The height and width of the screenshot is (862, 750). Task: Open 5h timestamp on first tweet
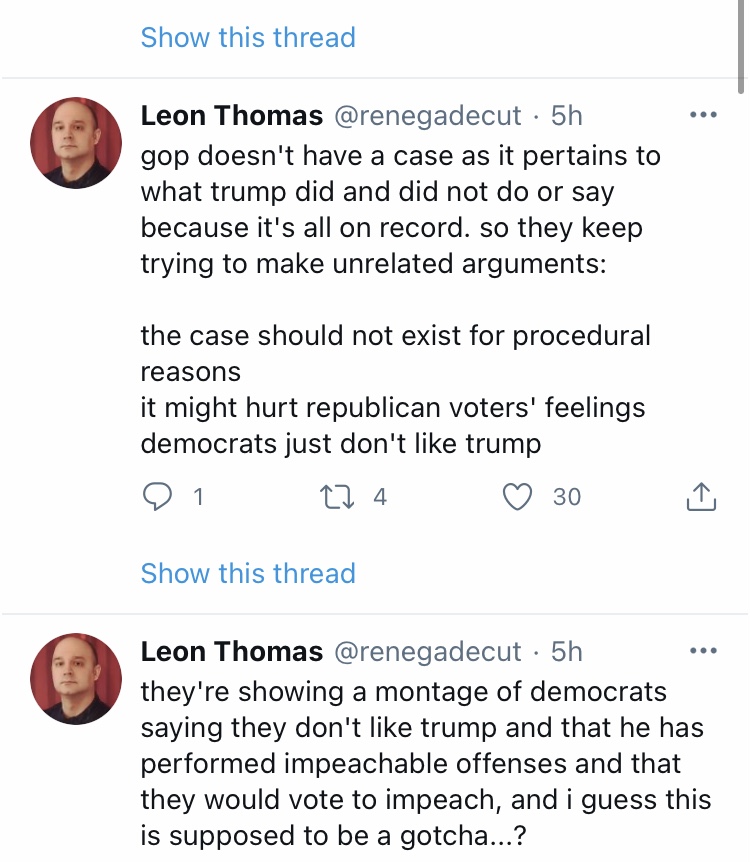(x=566, y=115)
